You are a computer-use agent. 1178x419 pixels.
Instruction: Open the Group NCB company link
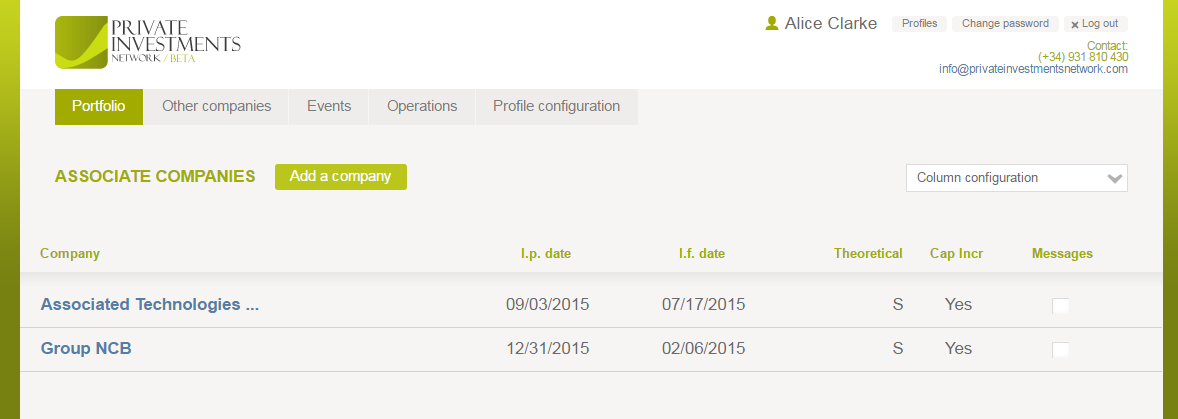(x=86, y=348)
